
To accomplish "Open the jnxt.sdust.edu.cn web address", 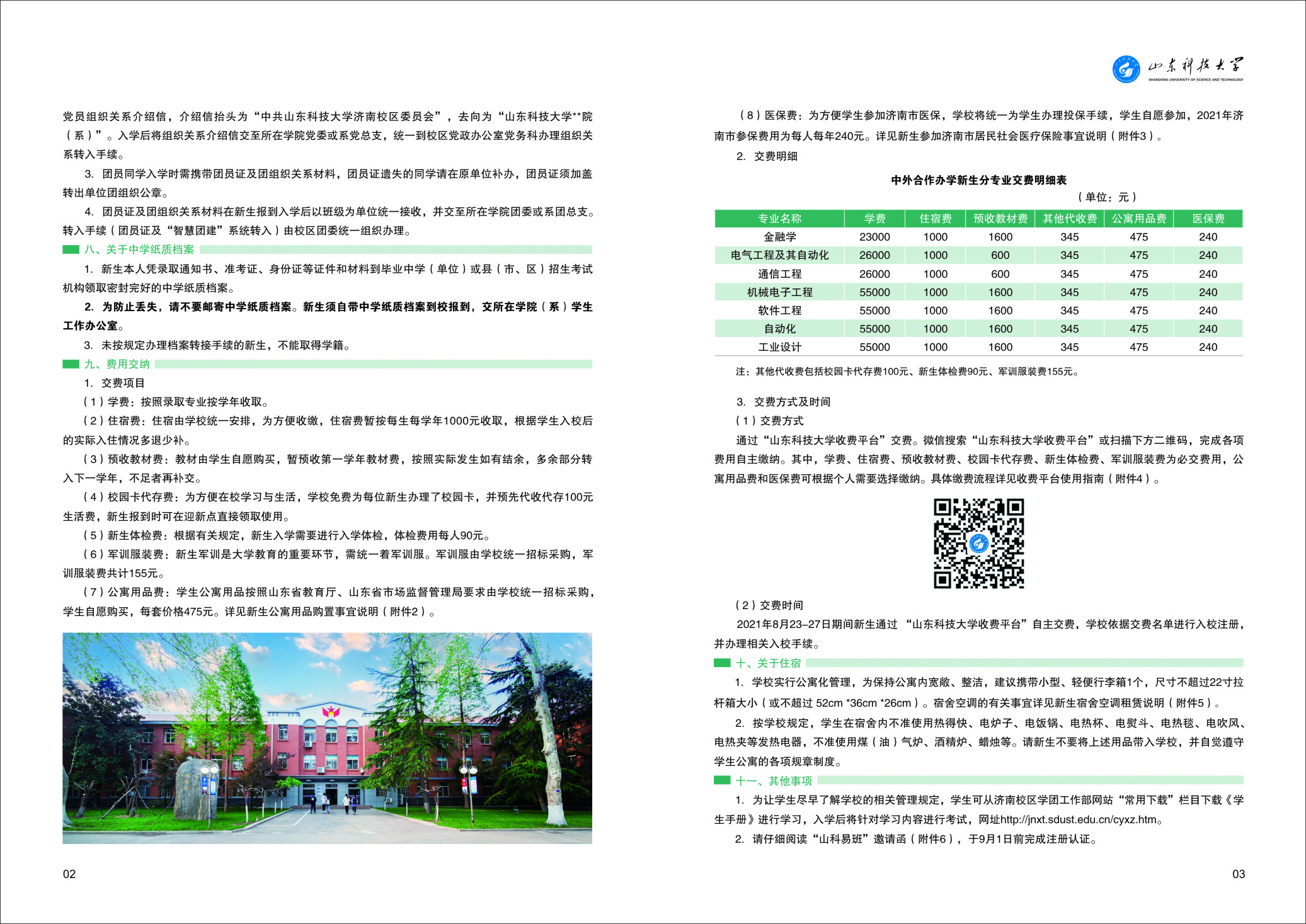I will (x=1079, y=819).
